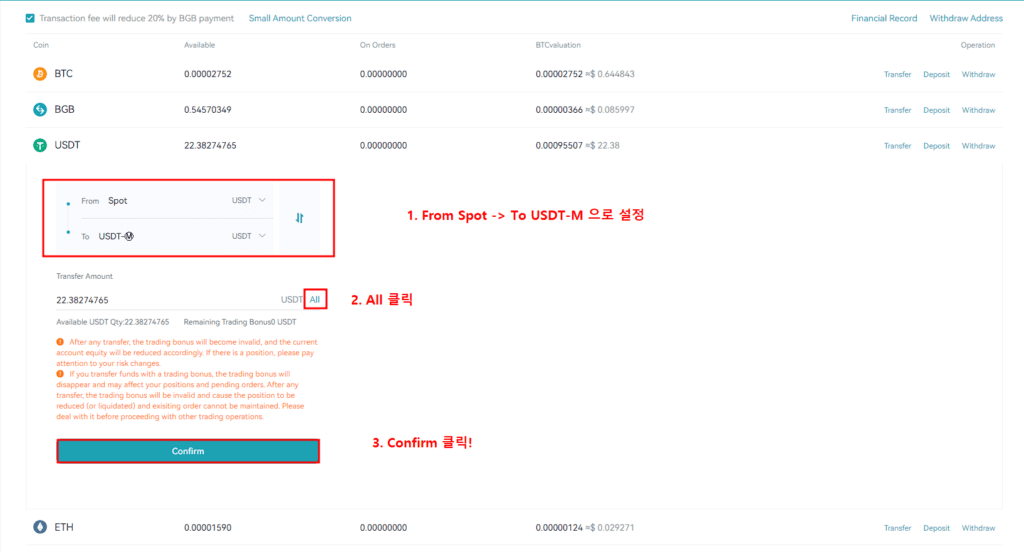Open the From account USDT dropdown

coord(249,201)
